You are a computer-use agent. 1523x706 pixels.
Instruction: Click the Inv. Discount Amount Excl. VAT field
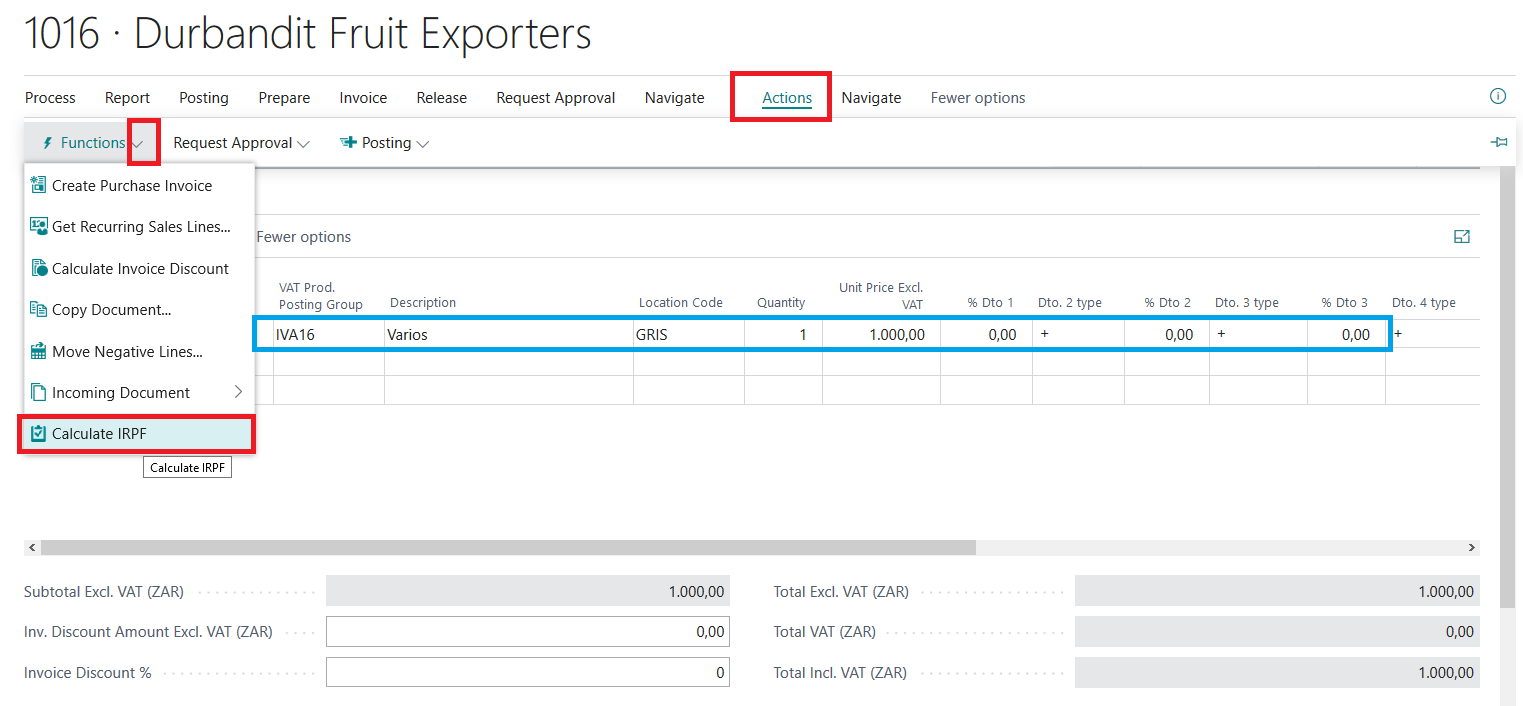click(528, 632)
